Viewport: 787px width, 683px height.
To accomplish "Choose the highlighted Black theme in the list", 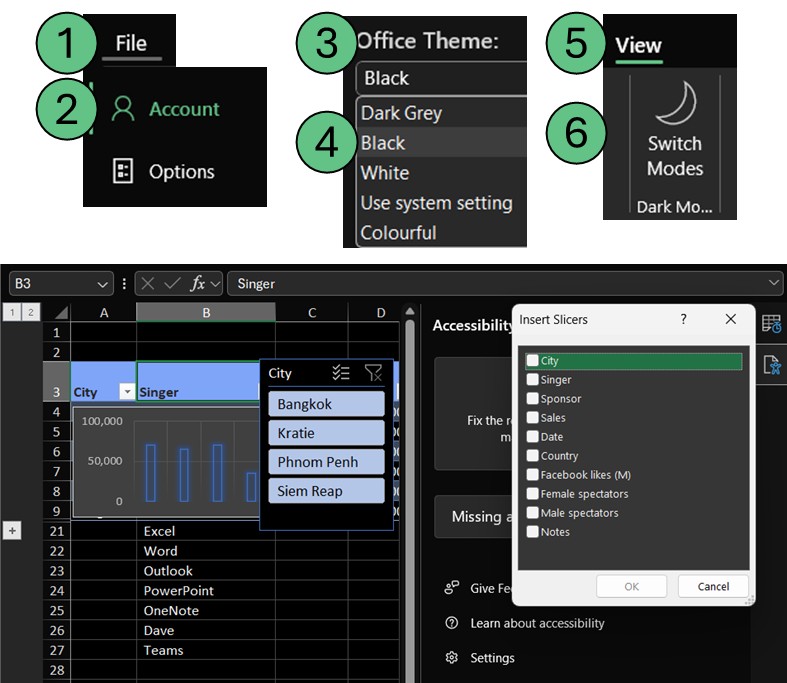I will (442, 143).
